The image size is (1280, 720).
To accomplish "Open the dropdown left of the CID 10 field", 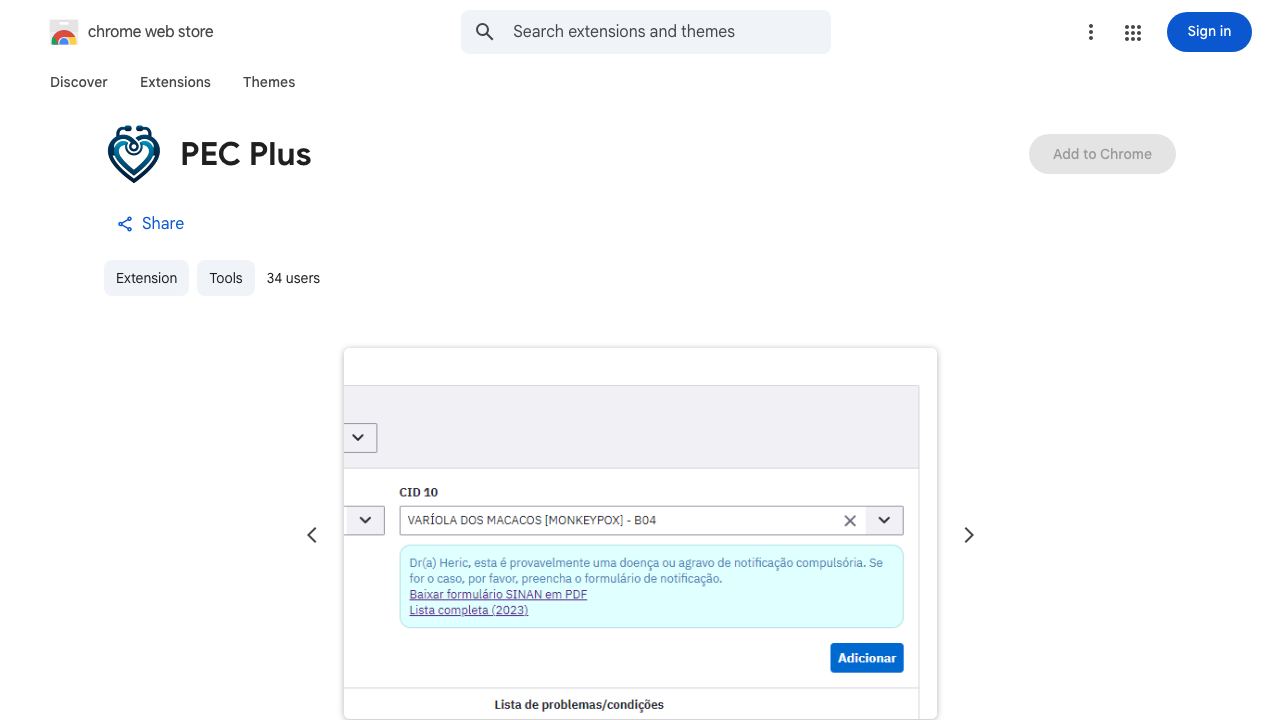I will pos(365,520).
